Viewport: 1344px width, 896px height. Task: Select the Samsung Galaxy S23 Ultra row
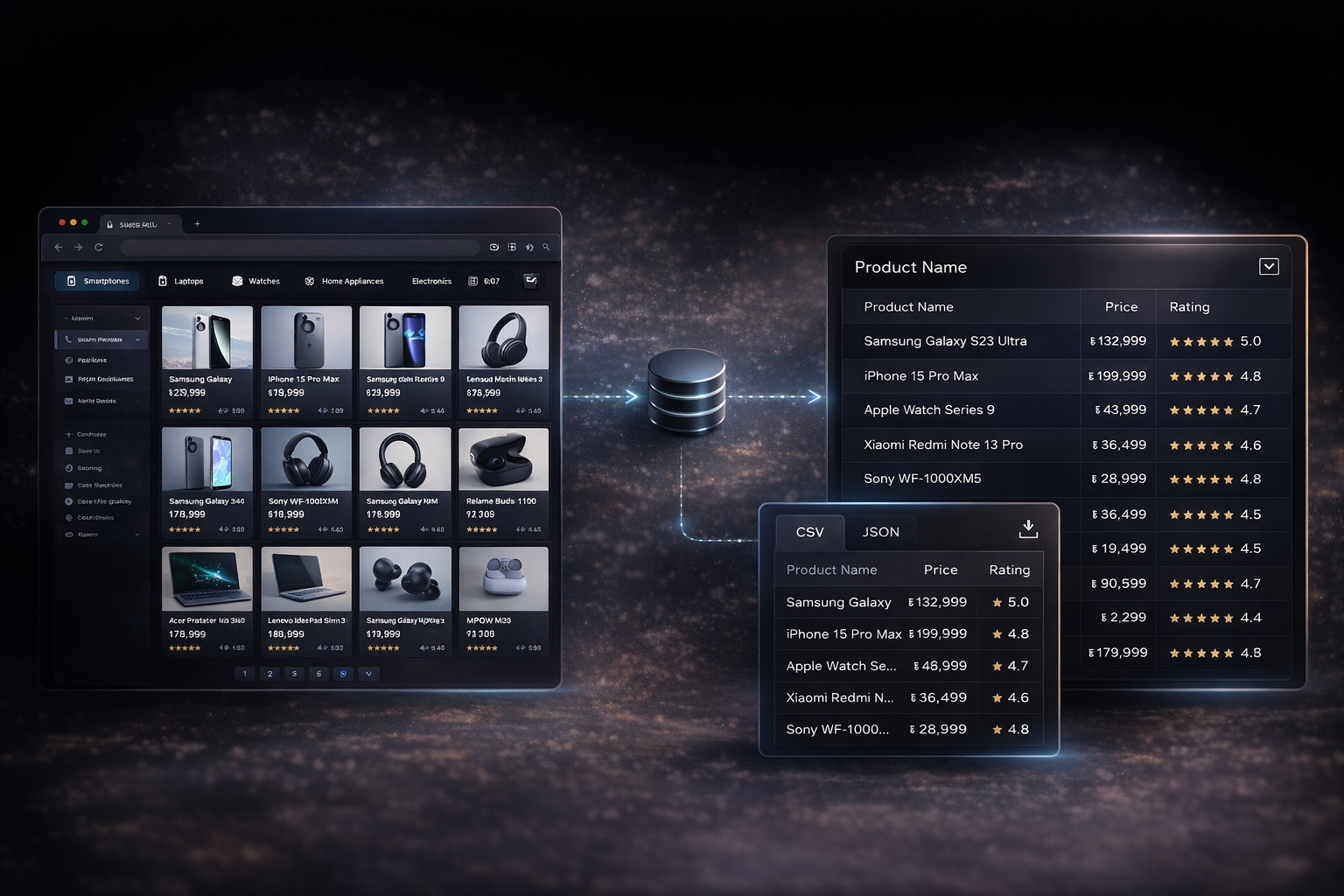pos(1067,341)
